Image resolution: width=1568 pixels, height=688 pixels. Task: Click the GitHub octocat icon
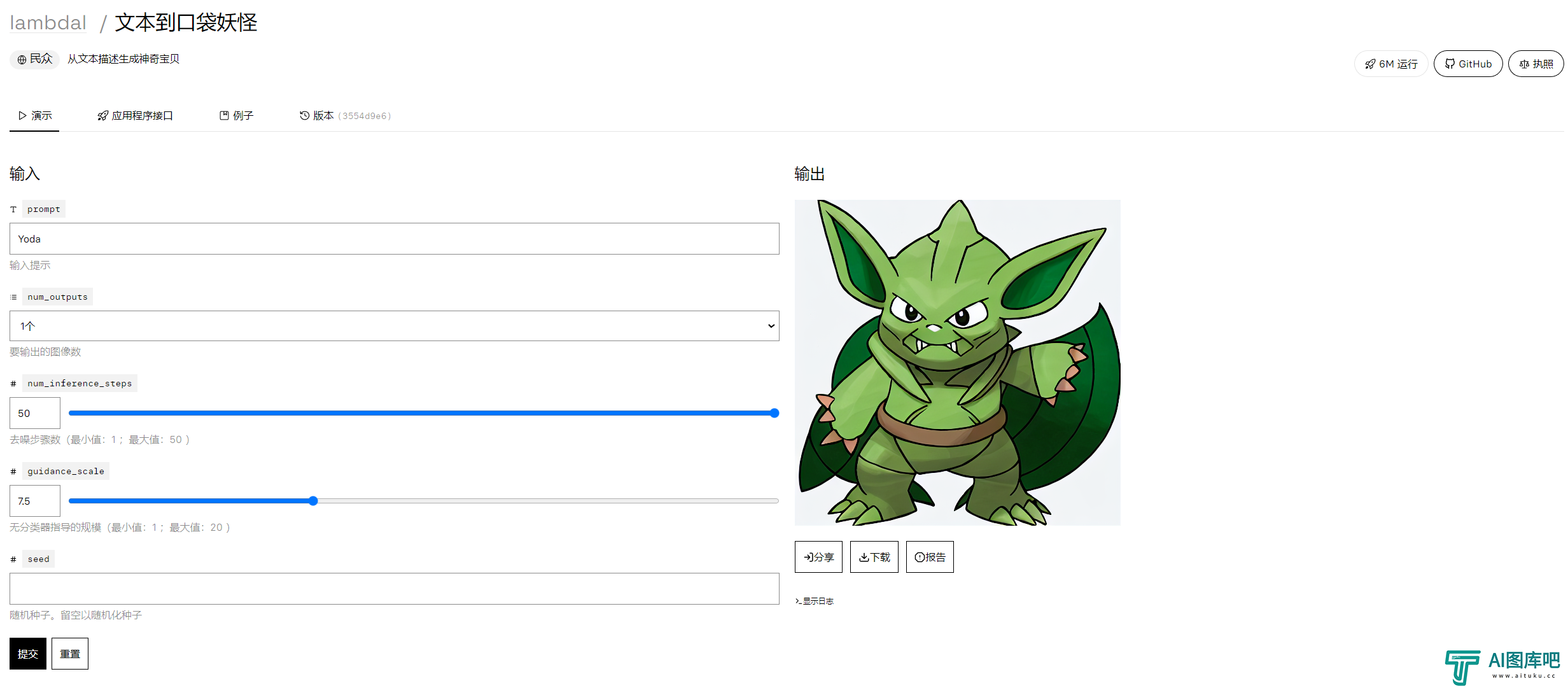1450,64
